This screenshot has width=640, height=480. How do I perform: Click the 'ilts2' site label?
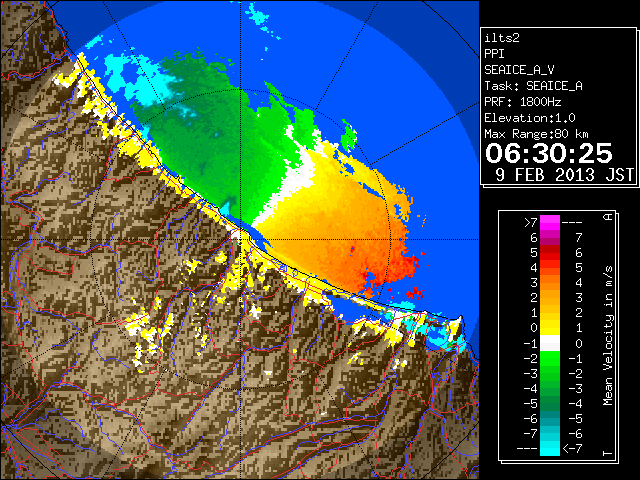502,38
